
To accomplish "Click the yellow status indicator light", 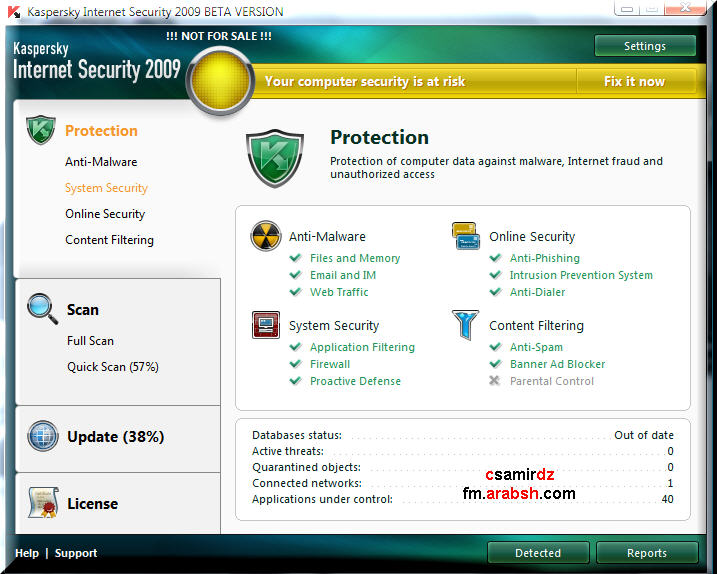I will [220, 80].
